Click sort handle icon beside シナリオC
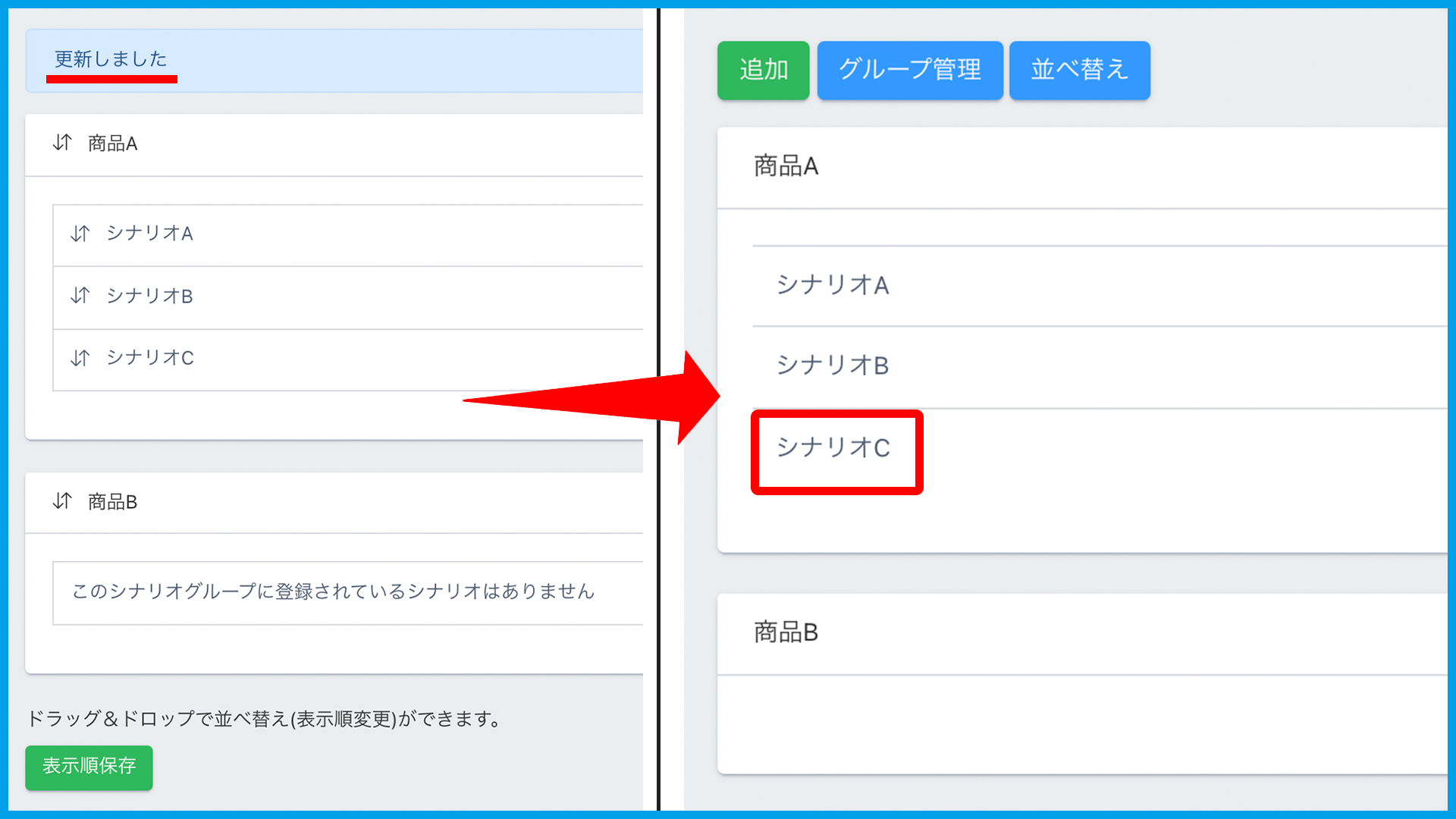The width and height of the screenshot is (1456, 819). coord(80,357)
